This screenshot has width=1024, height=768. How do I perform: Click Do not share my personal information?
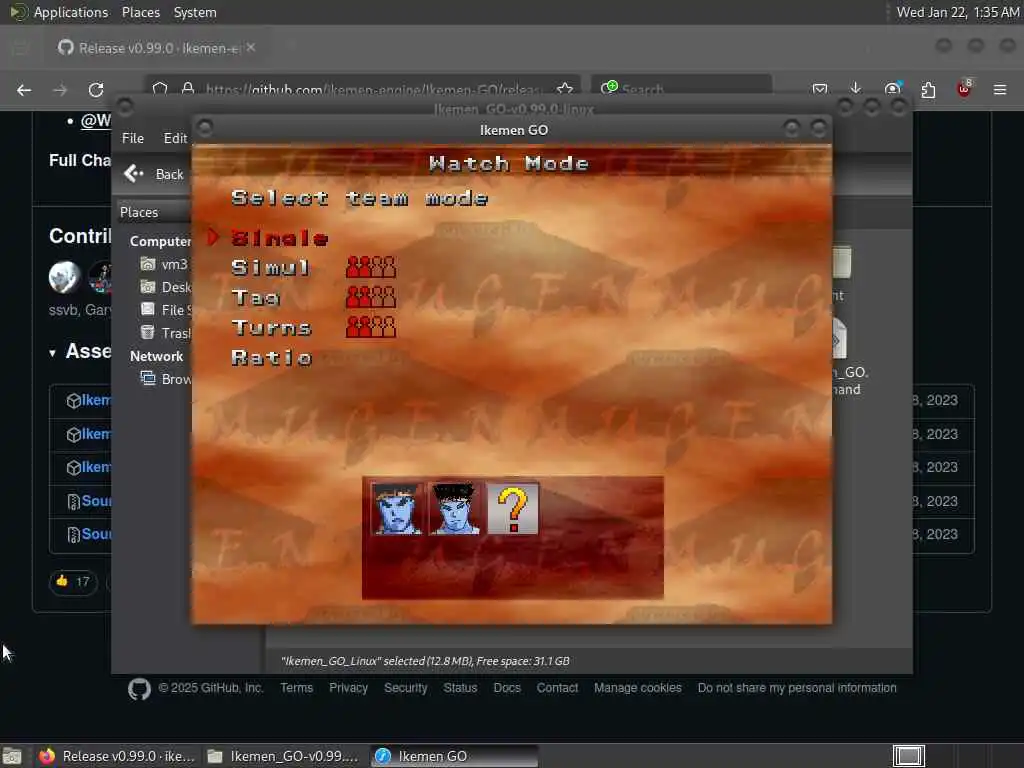click(x=797, y=688)
